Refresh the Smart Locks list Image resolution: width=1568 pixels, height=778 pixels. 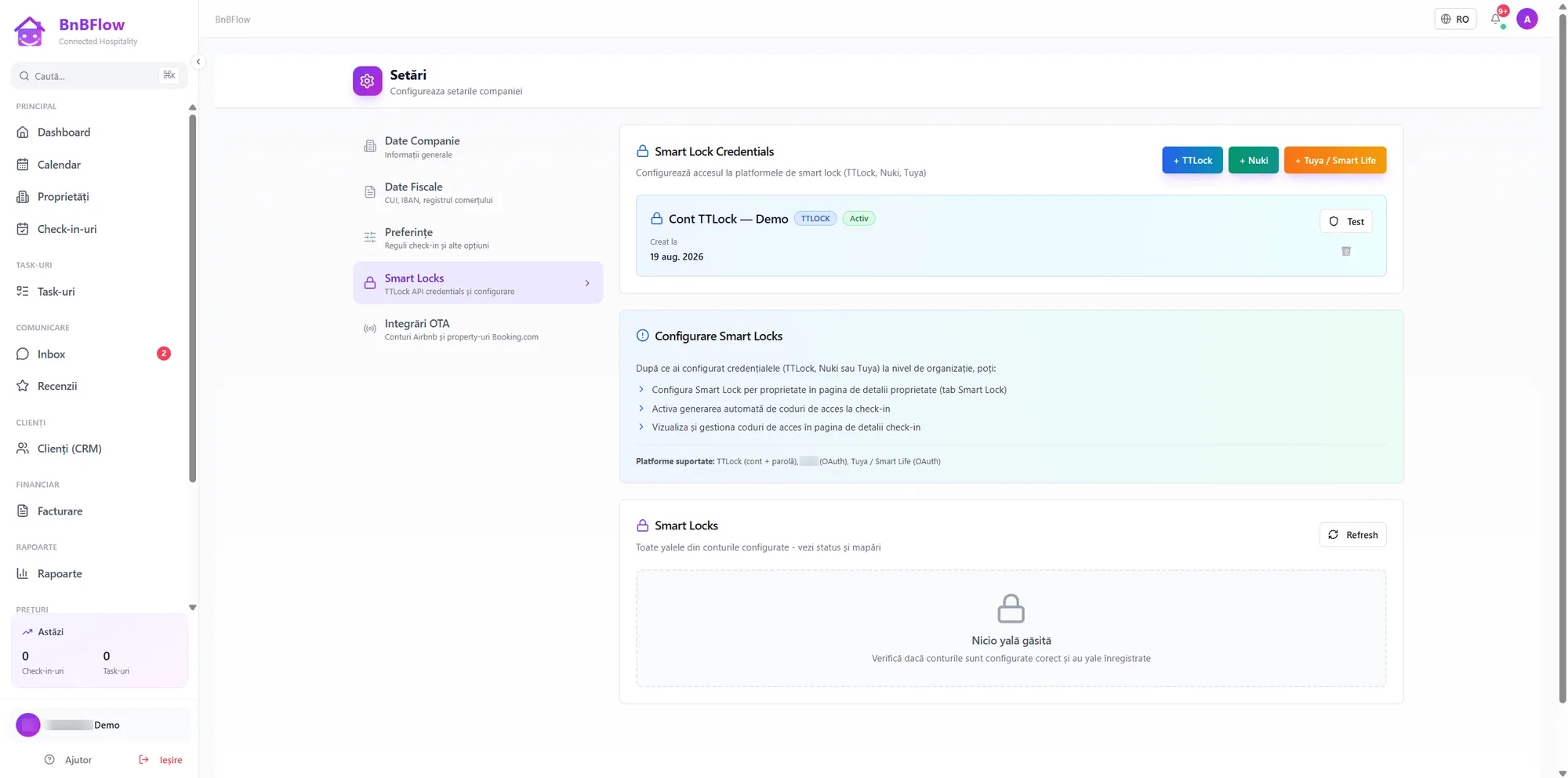pos(1352,535)
